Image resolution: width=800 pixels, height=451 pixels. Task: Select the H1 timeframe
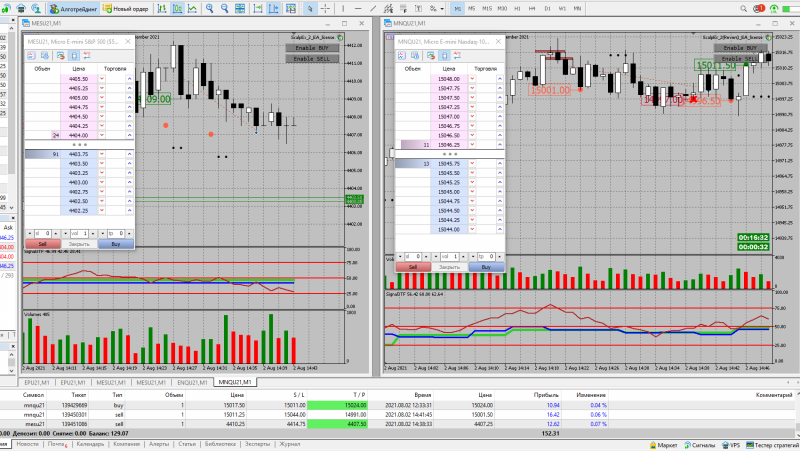517,9
